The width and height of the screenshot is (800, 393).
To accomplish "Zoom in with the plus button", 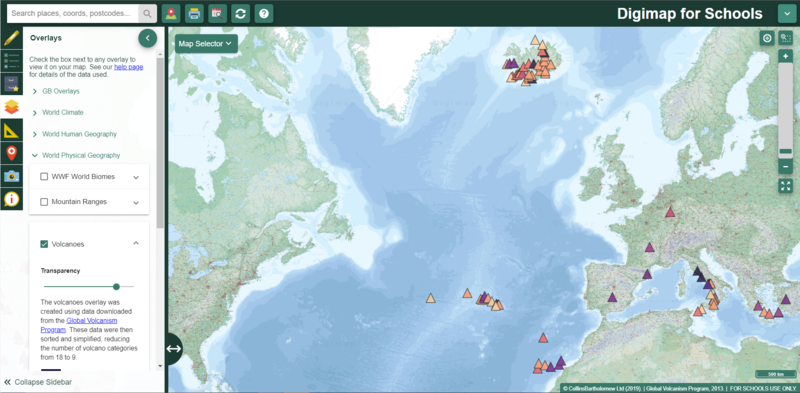I will 786,56.
